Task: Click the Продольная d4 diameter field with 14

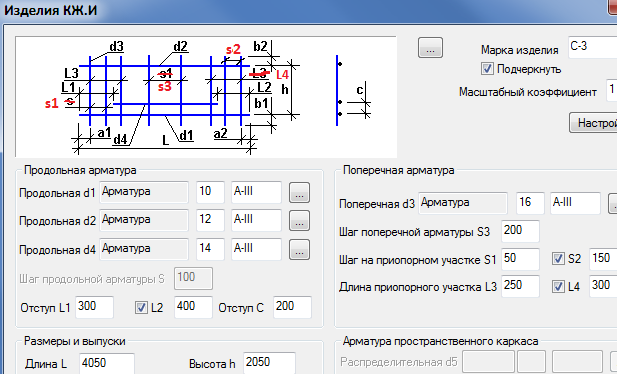Action: 210,249
